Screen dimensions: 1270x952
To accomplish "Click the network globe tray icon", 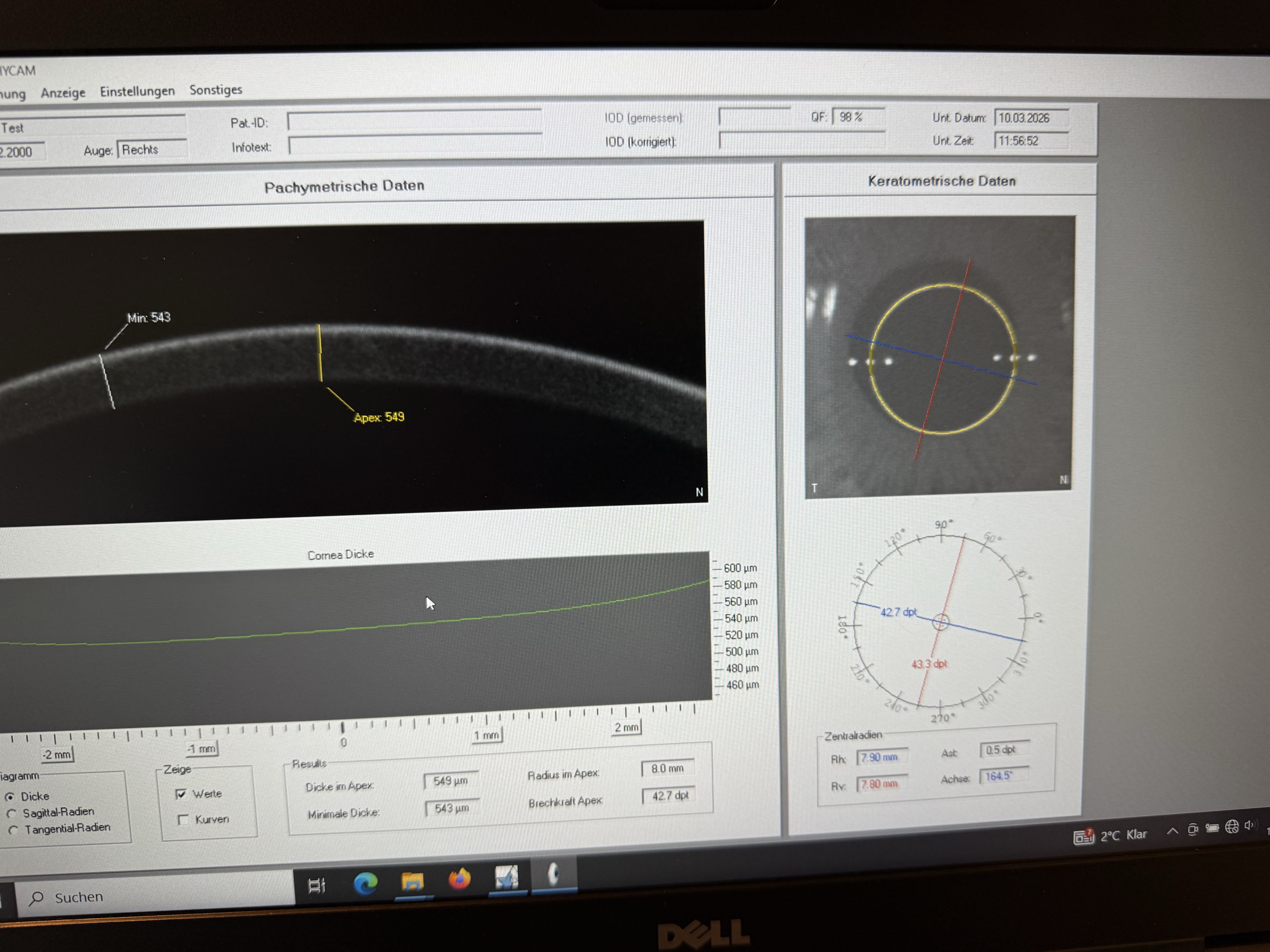I will pyautogui.click(x=1232, y=827).
